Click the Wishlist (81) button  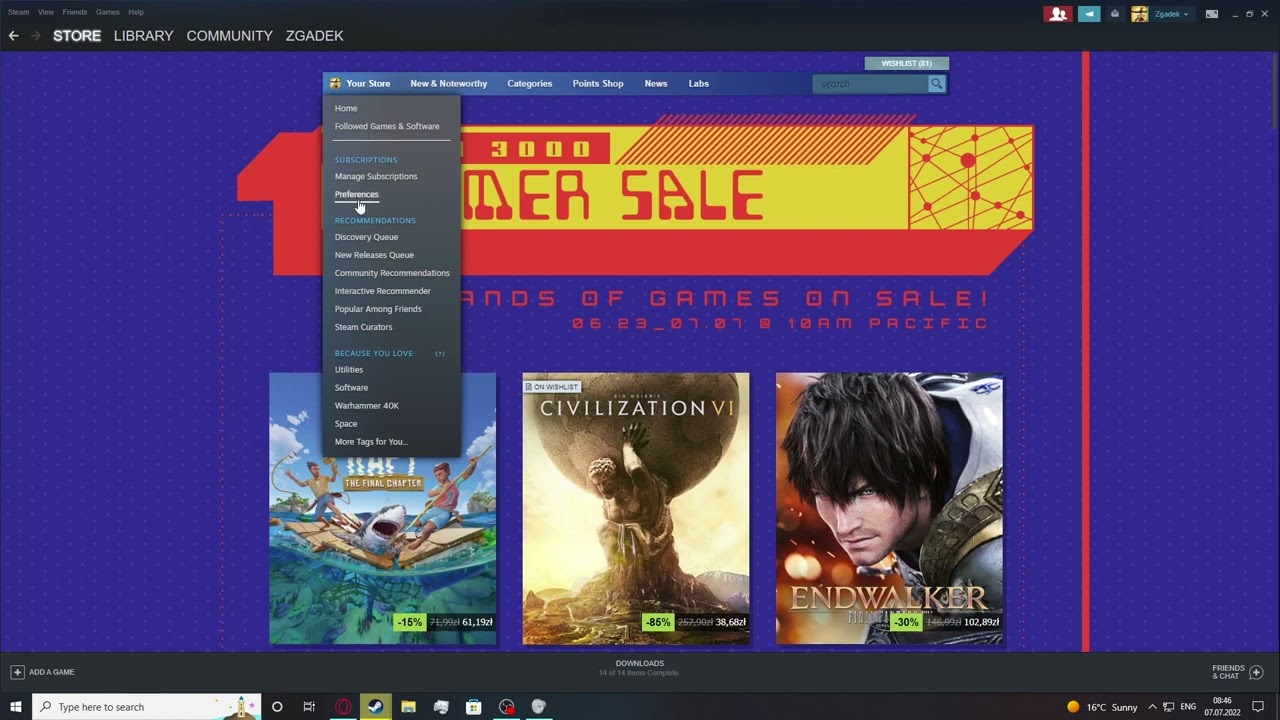906,63
